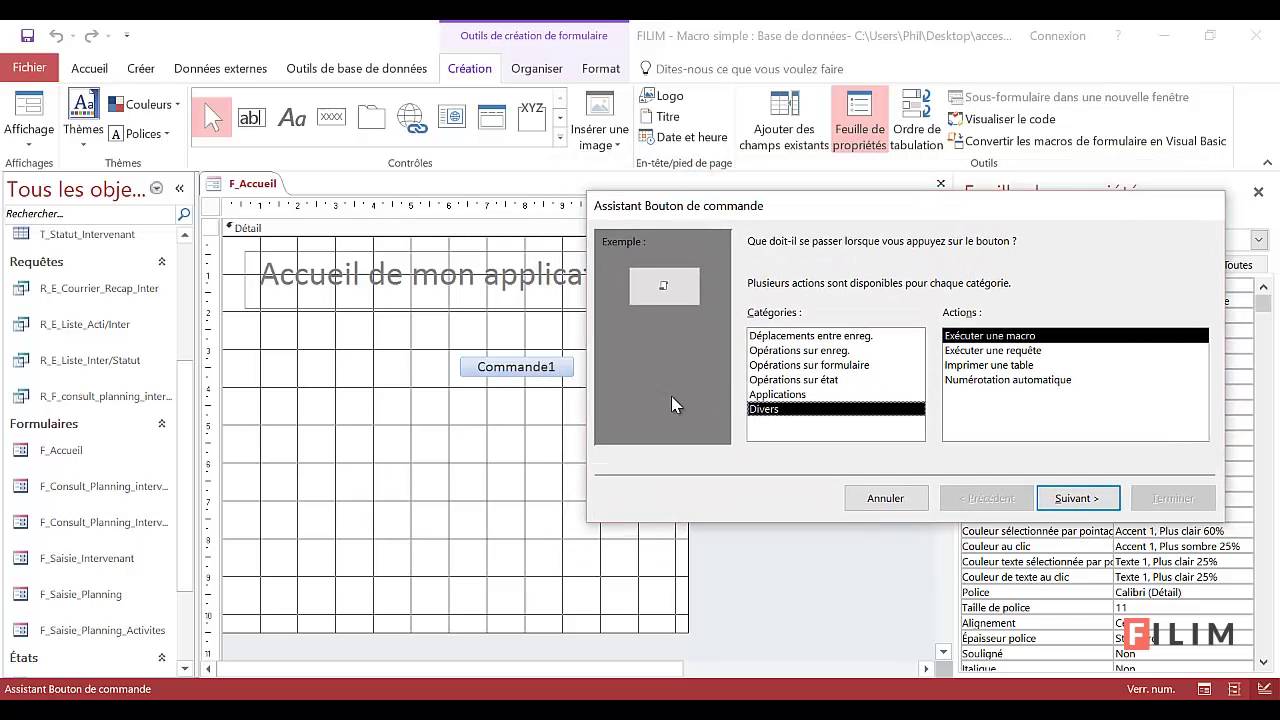Open the Données externes tab
The height and width of the screenshot is (720, 1280).
(x=220, y=69)
